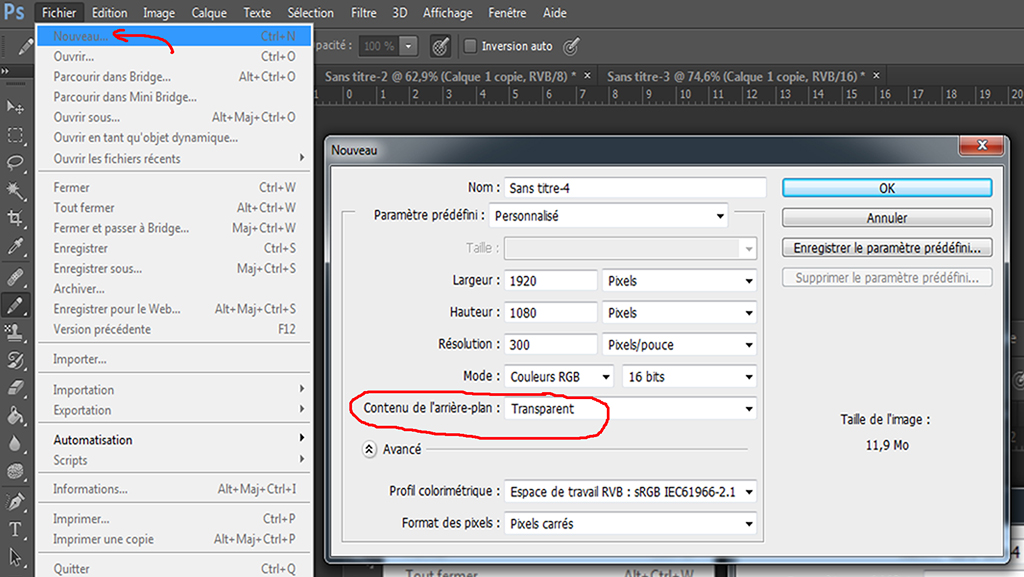The width and height of the screenshot is (1024, 577).
Task: Click the Annuler button
Action: point(887,218)
